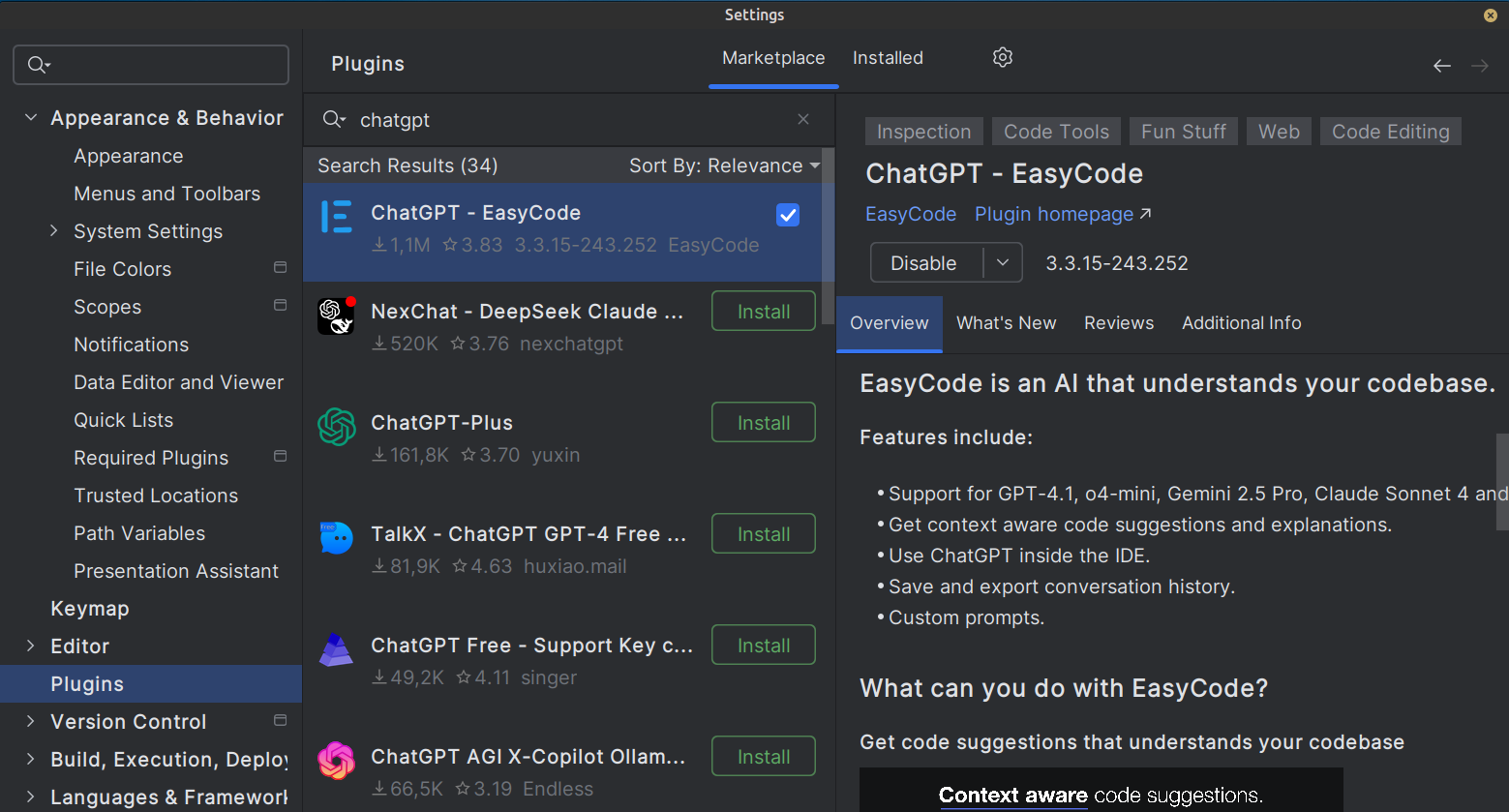Viewport: 1509px width, 812px height.
Task: Install the NexChat plugin
Action: click(x=763, y=312)
